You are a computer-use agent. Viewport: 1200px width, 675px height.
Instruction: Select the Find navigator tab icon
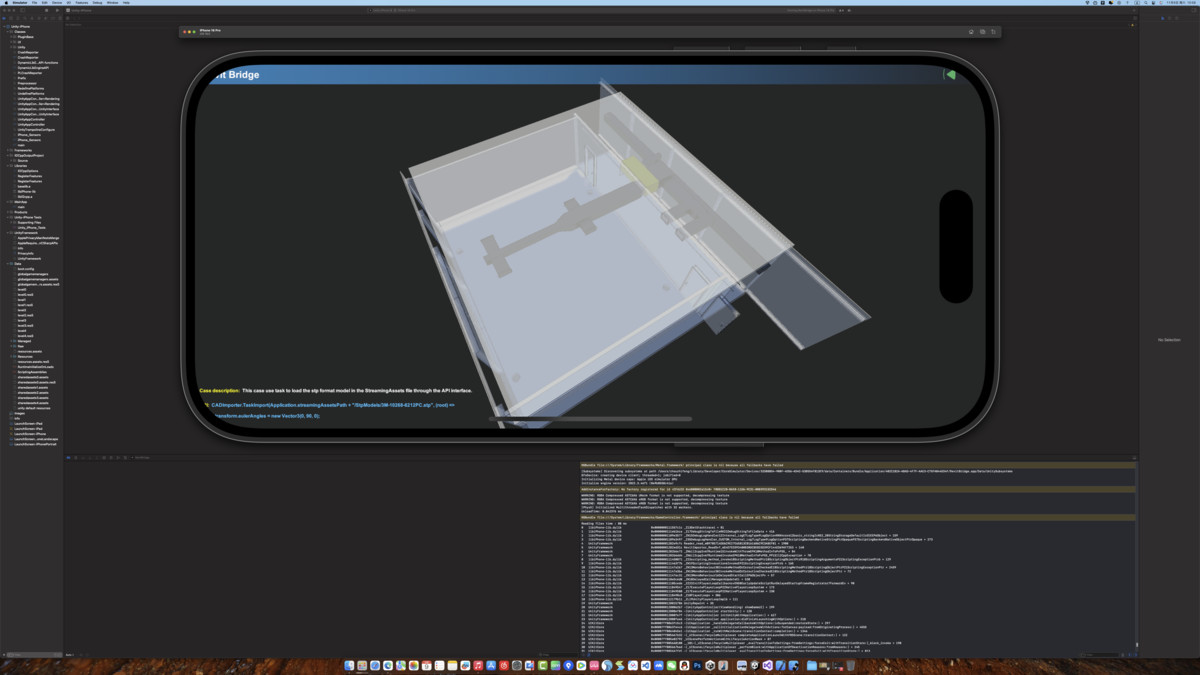pyautogui.click(x=25, y=18)
